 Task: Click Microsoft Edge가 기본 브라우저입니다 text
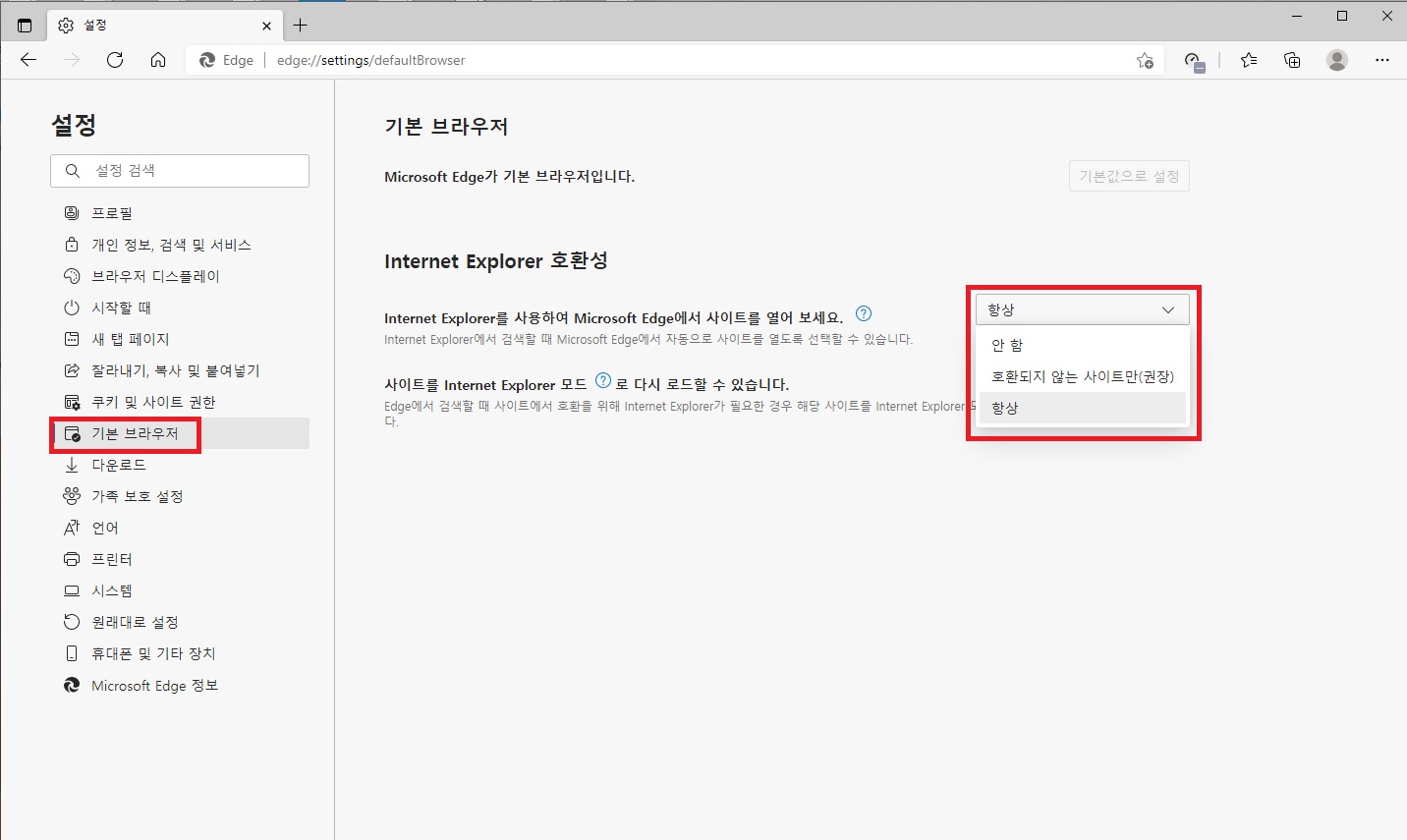tap(510, 177)
